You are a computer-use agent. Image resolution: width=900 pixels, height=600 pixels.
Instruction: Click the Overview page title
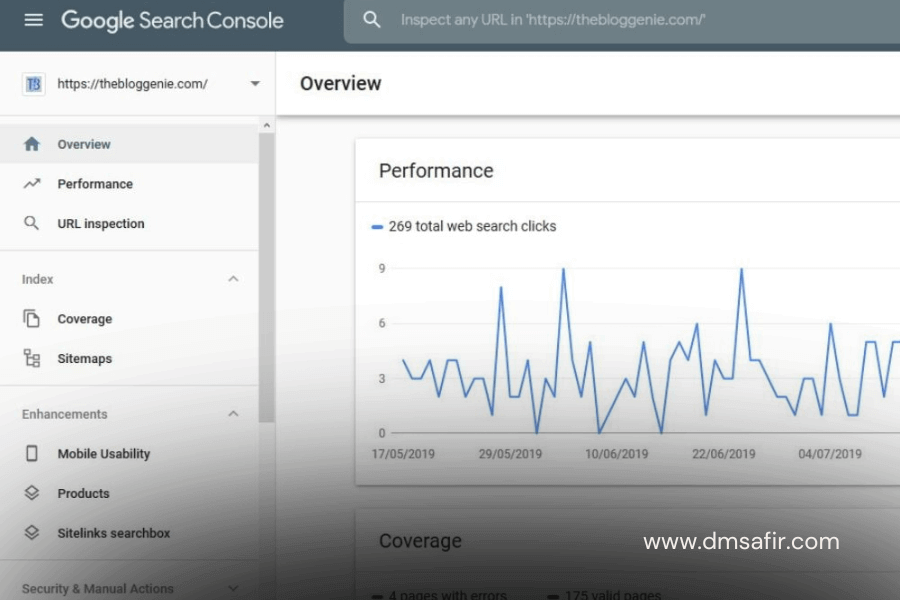click(340, 83)
